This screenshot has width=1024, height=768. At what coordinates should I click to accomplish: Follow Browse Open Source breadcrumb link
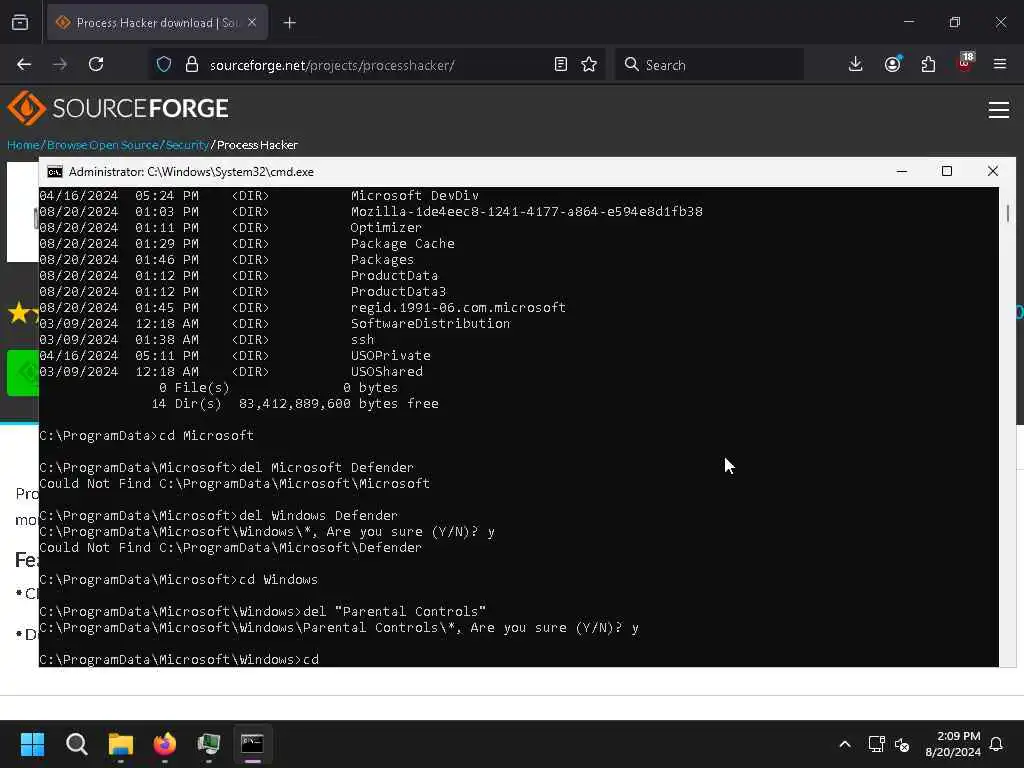pos(103,145)
